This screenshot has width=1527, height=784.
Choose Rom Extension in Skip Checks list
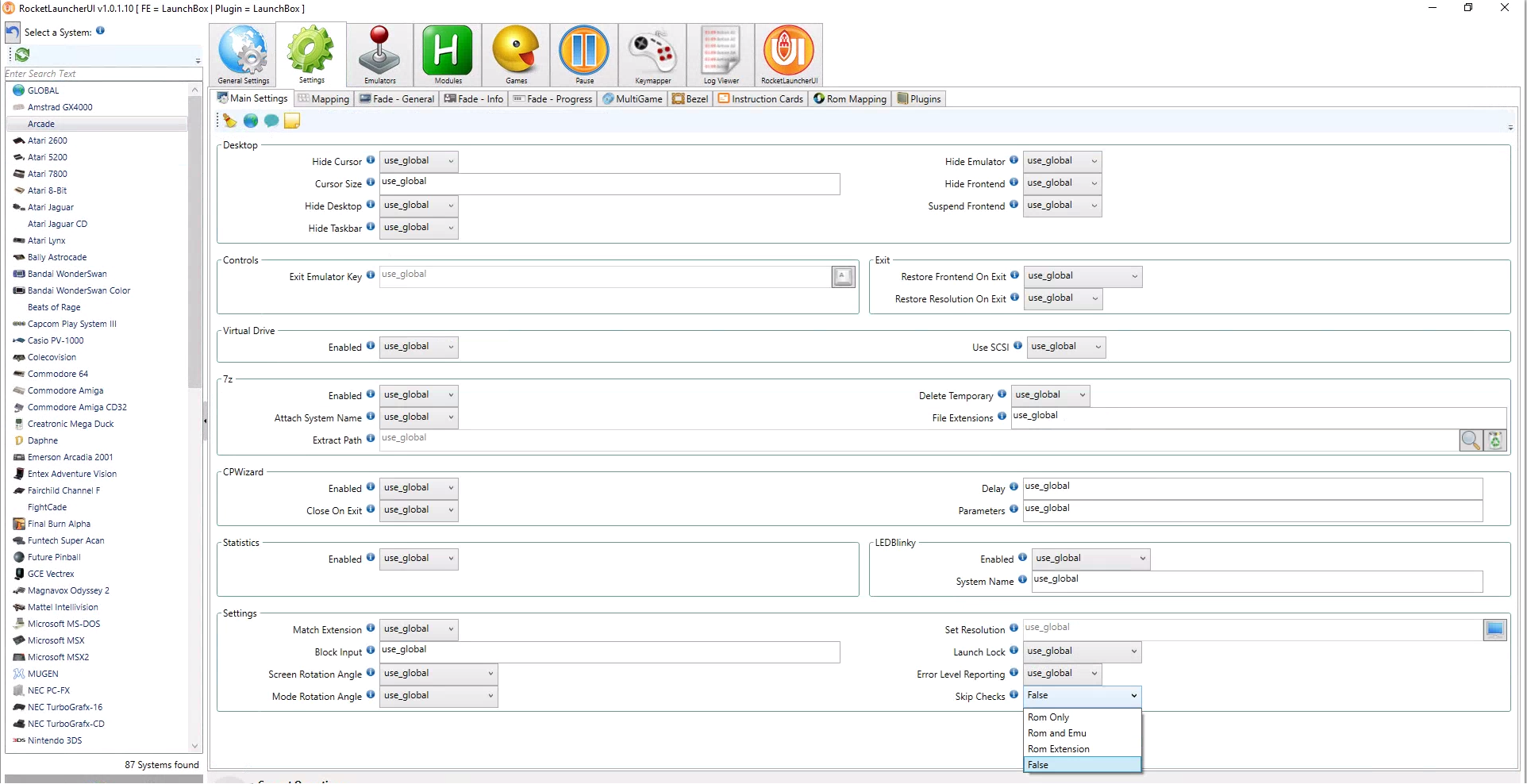[x=1083, y=749]
